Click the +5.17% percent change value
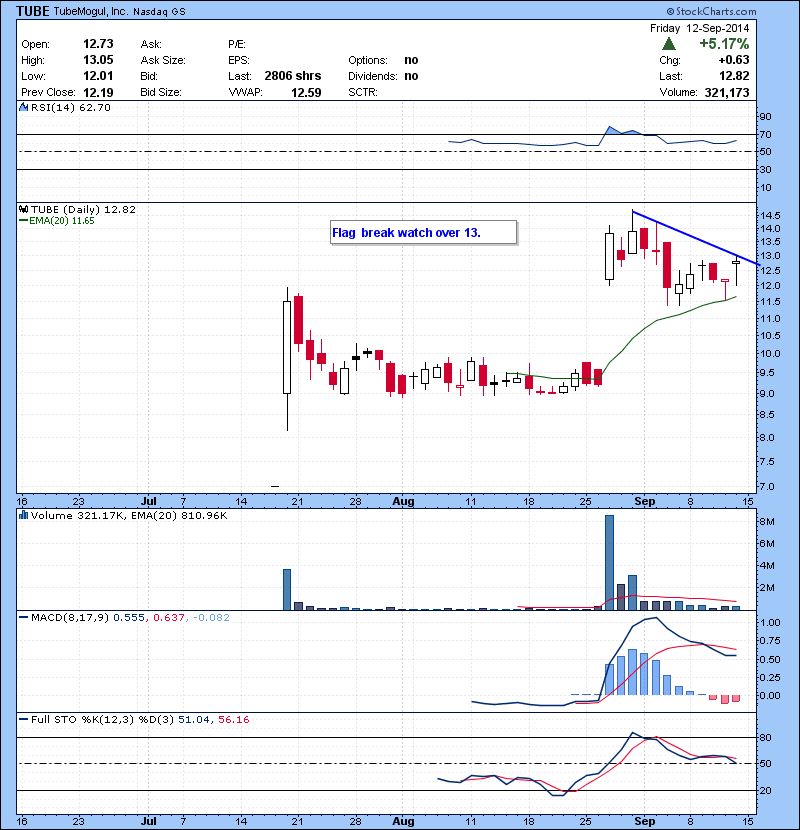Screen dimensions: 800x830 pyautogui.click(x=725, y=44)
